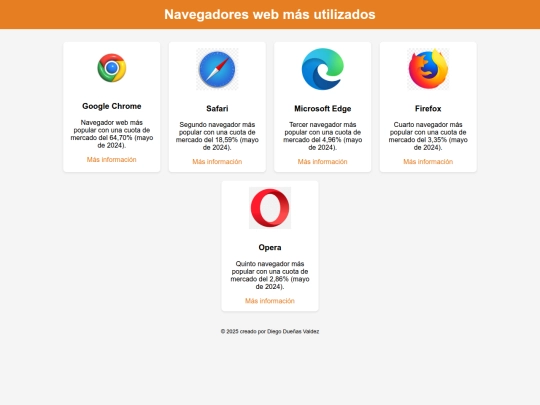Open Más información link under Microsoft Edge
The width and height of the screenshot is (540, 405).
coord(323,162)
